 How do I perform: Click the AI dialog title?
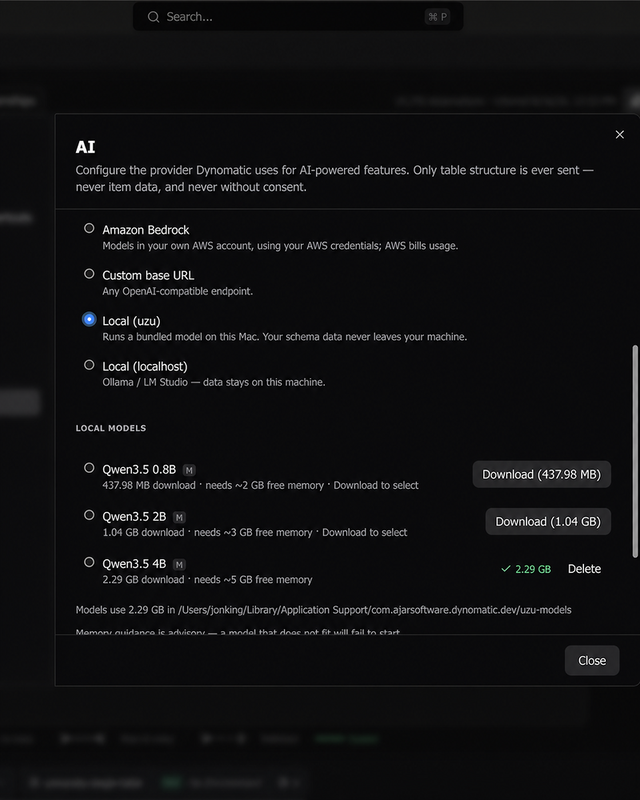[x=85, y=147]
